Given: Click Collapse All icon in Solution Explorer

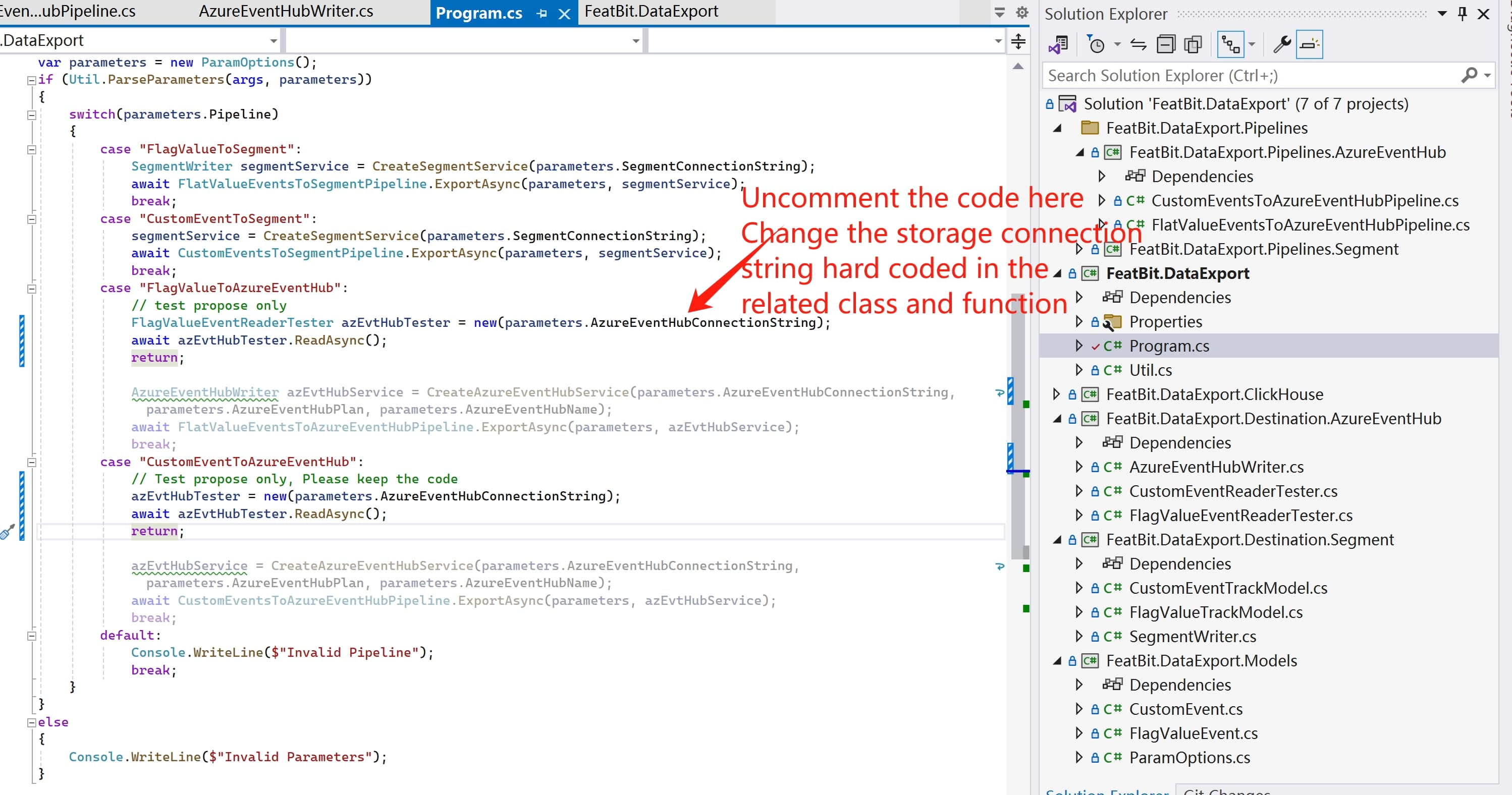Looking at the screenshot, I should click(x=1166, y=44).
